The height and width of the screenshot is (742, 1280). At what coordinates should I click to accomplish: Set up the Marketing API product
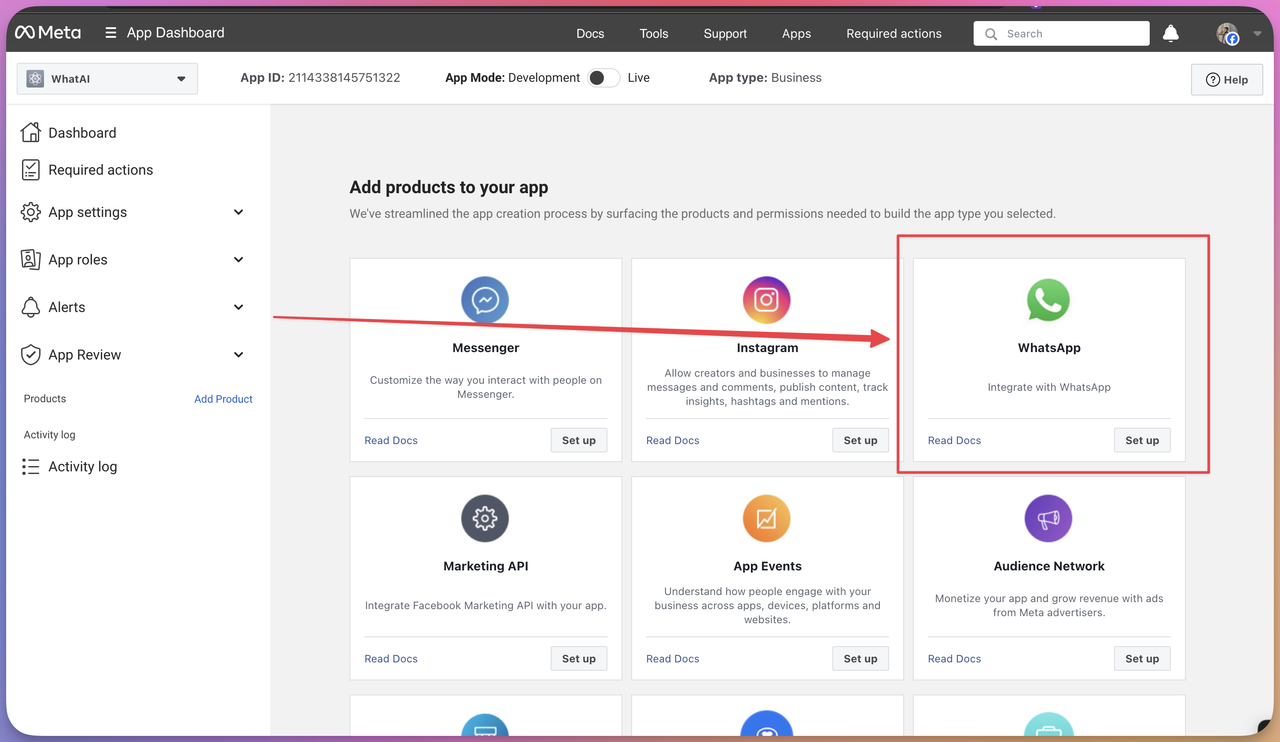579,658
